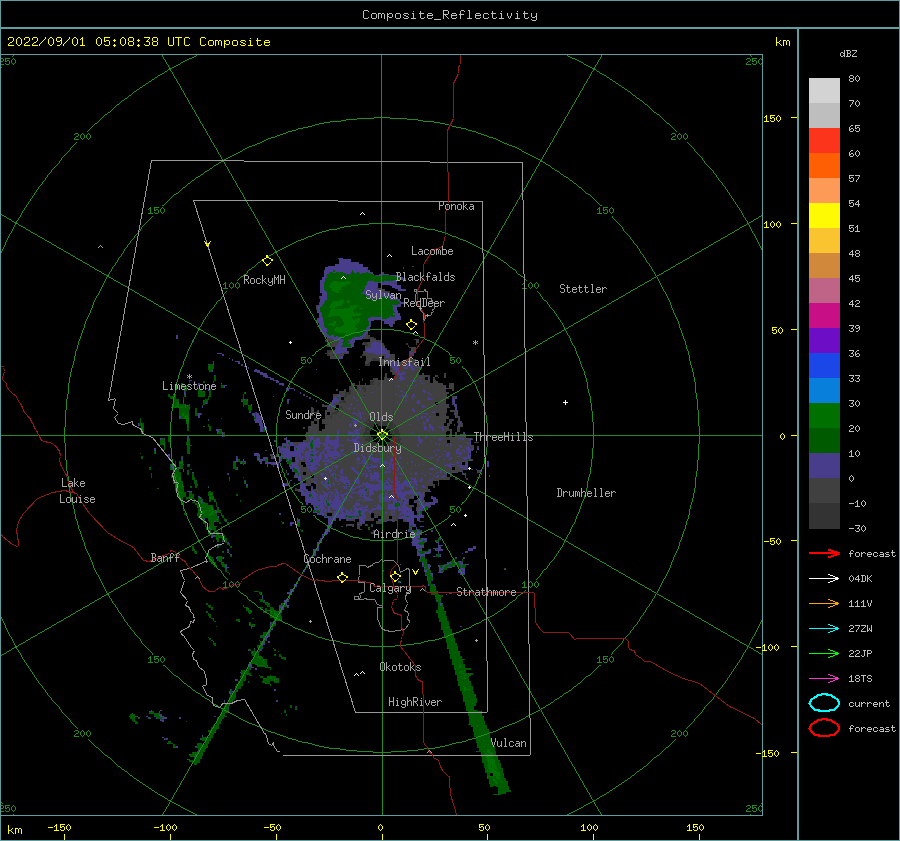The image size is (900, 841).
Task: Click the white plus marker near Drumheller
Action: coord(565,402)
